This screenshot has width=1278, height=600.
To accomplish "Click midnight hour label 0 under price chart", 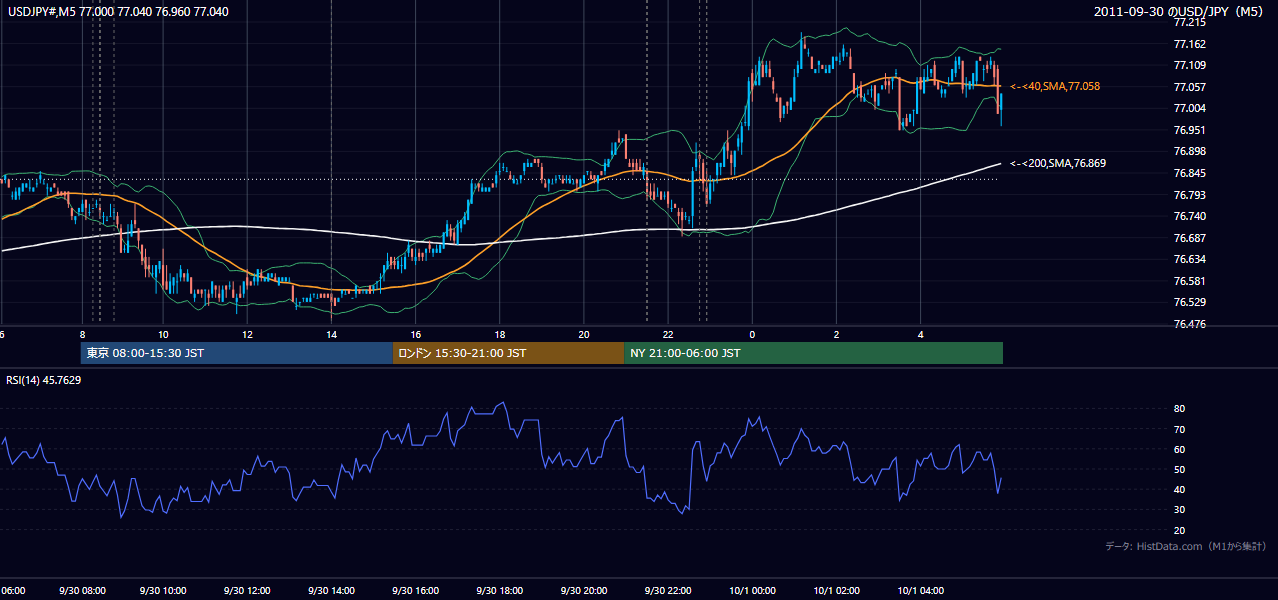I will pyautogui.click(x=752, y=335).
